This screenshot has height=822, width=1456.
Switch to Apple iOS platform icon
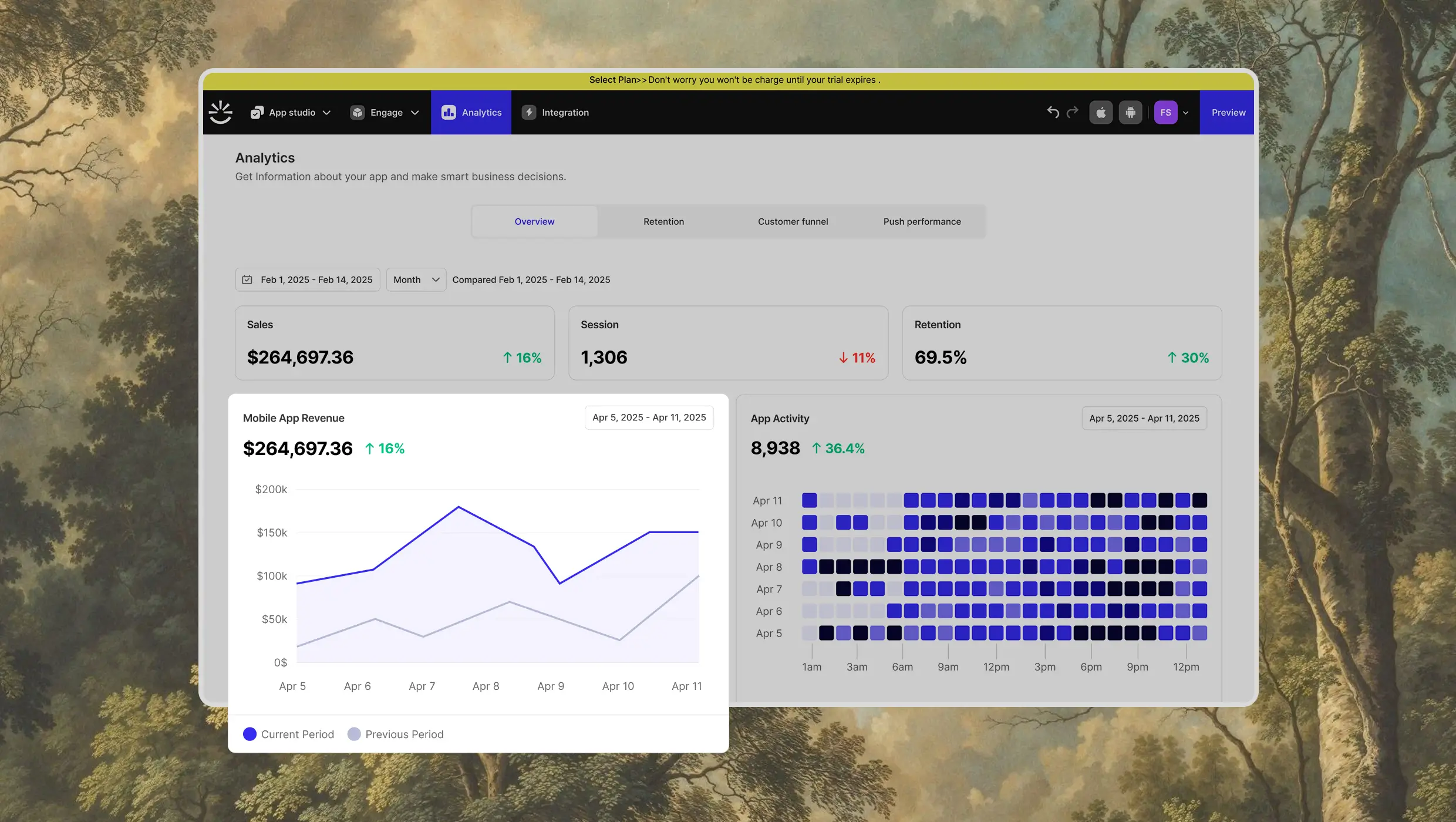[1101, 112]
